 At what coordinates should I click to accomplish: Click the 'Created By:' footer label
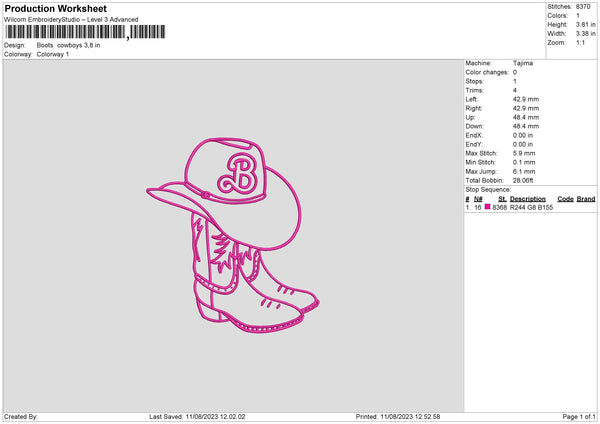21,416
